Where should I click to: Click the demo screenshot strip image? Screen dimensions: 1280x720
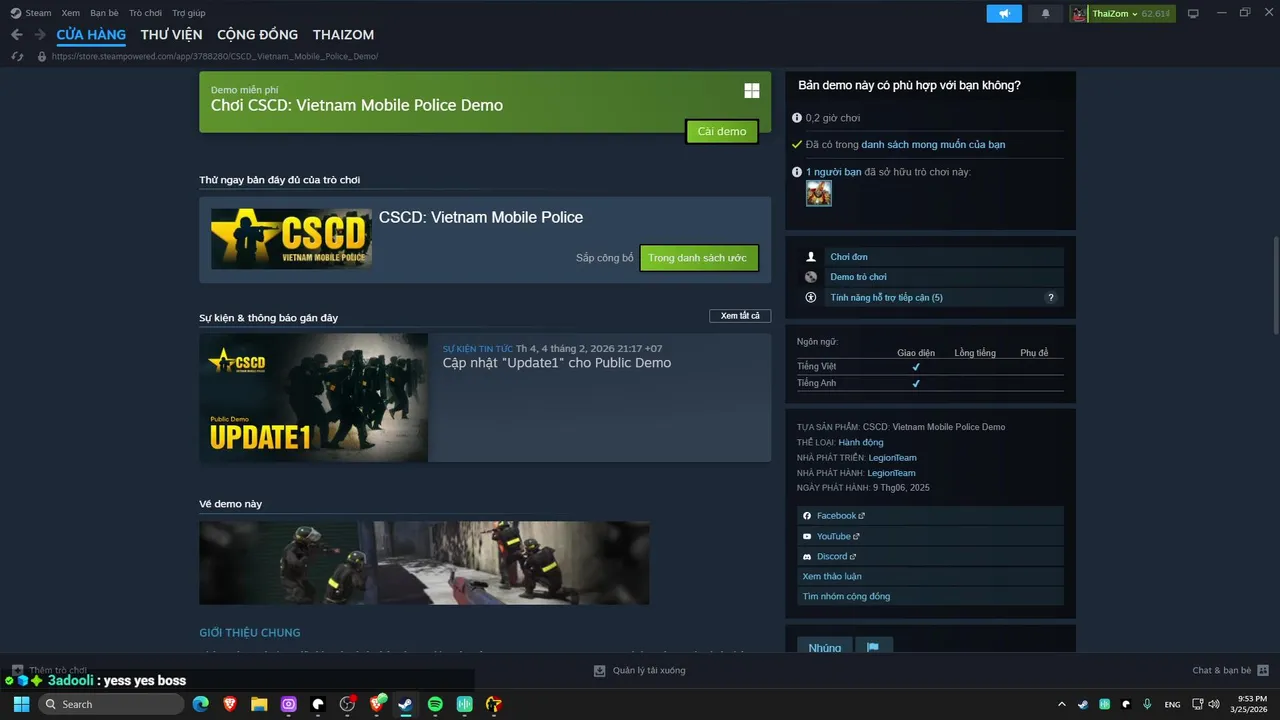click(424, 563)
